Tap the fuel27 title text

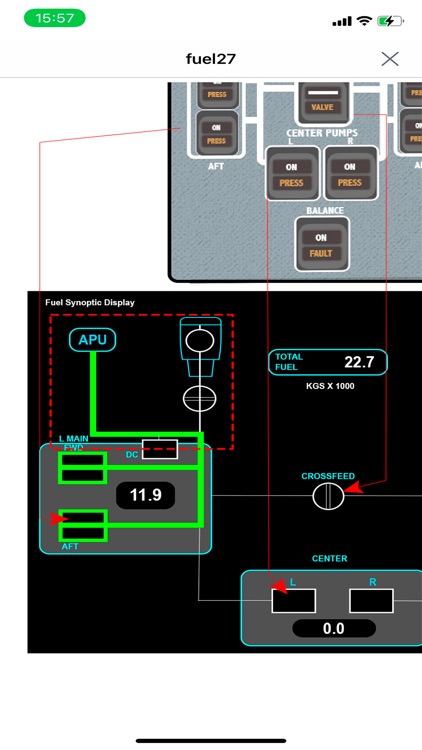tap(211, 59)
